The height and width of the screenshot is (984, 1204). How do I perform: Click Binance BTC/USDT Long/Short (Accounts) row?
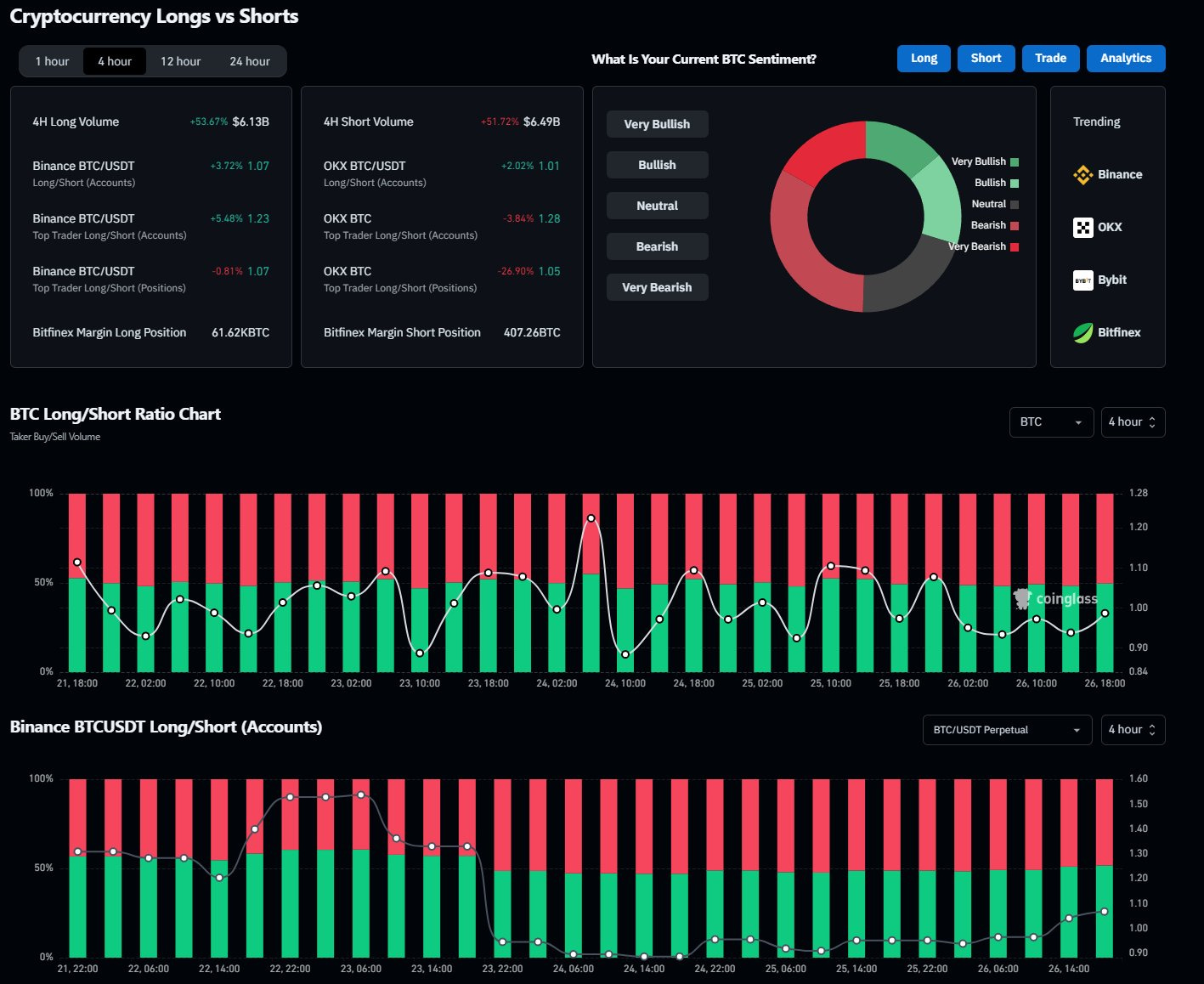(151, 173)
